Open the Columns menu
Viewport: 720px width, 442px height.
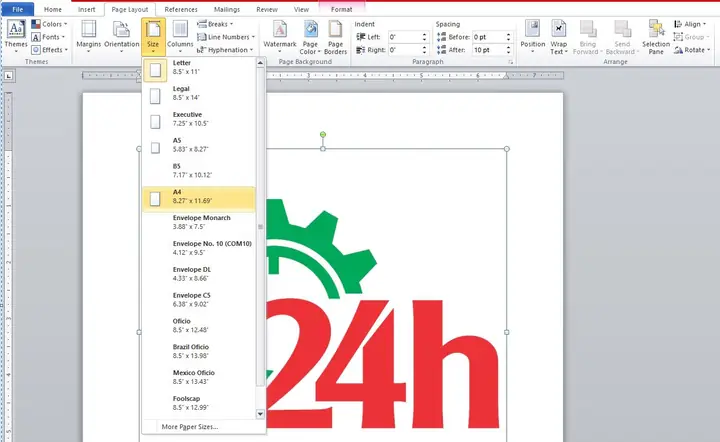coord(180,36)
